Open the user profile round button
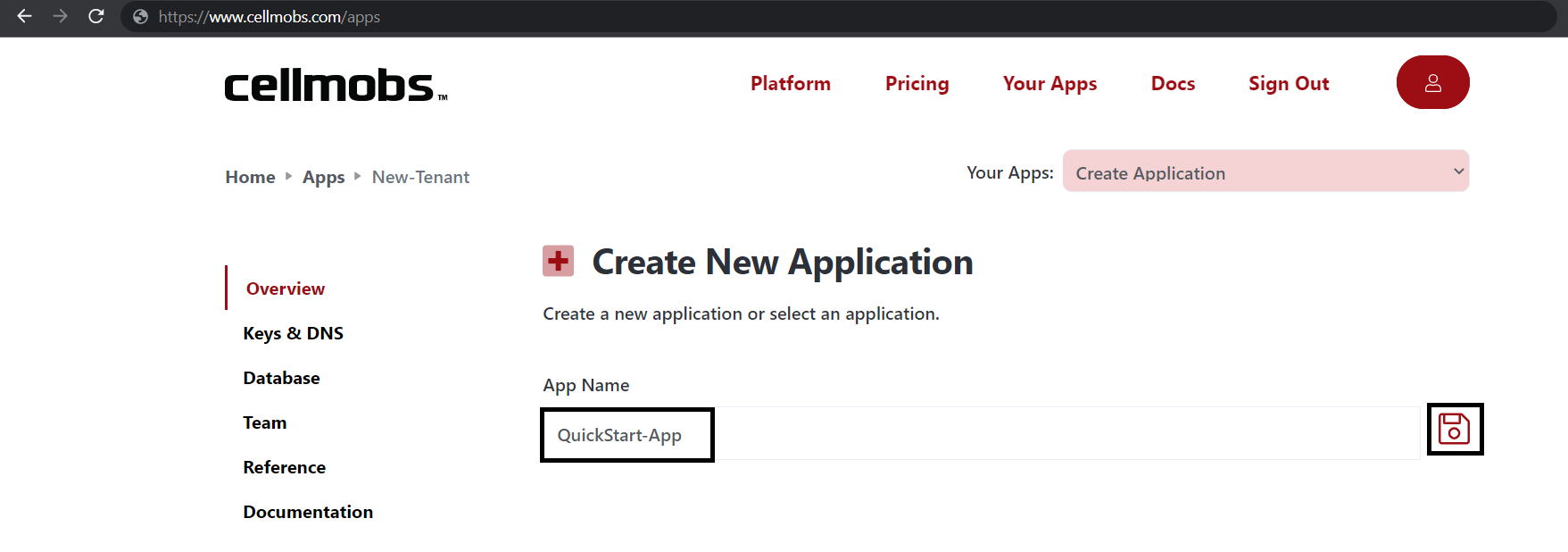This screenshot has height=552, width=1568. pyautogui.click(x=1432, y=82)
